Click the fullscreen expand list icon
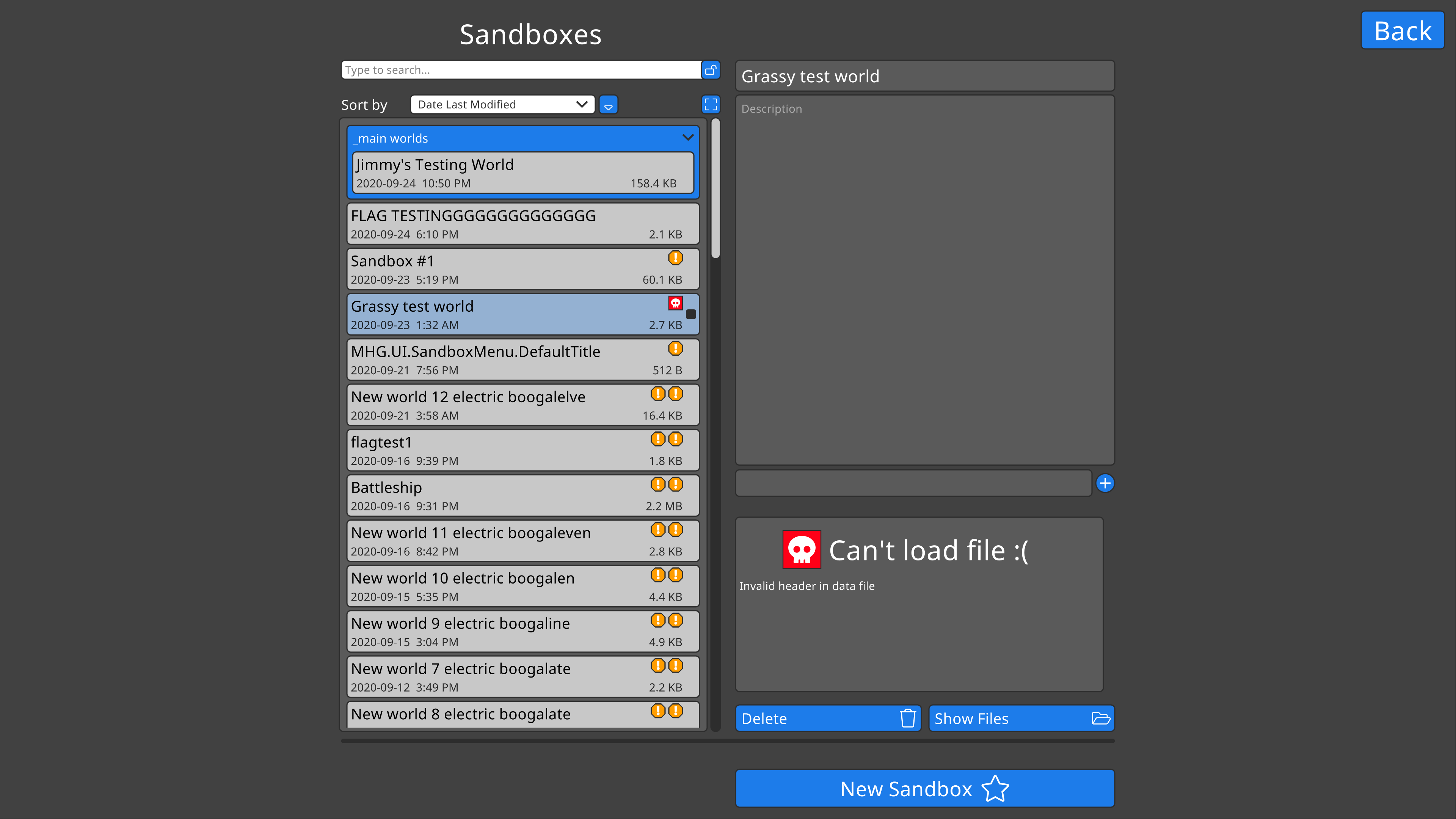 [x=711, y=105]
